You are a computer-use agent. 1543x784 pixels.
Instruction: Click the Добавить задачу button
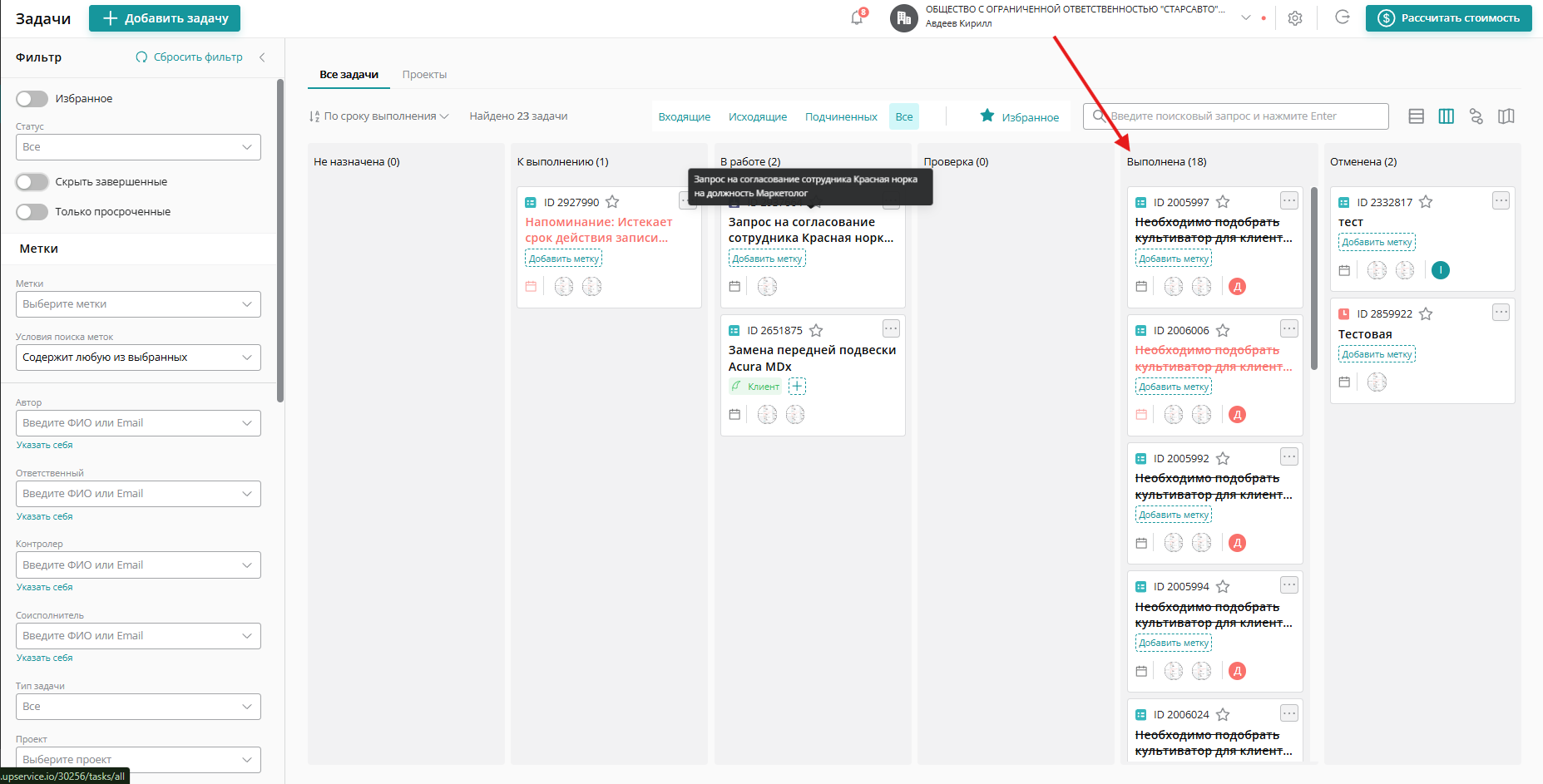coord(165,18)
